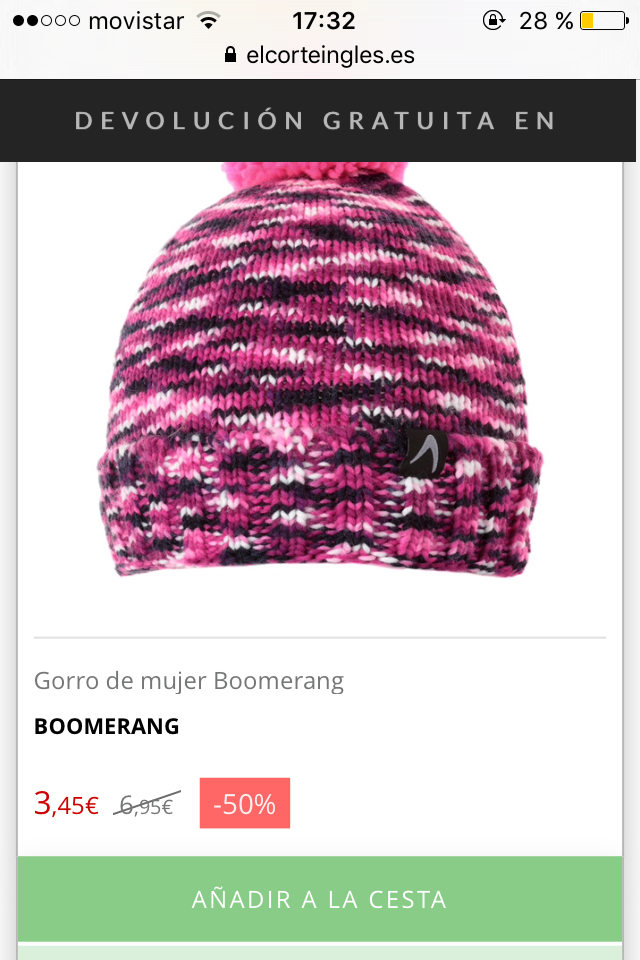Open the elcorteingles.es address bar
The height and width of the screenshot is (960, 640).
pos(320,55)
